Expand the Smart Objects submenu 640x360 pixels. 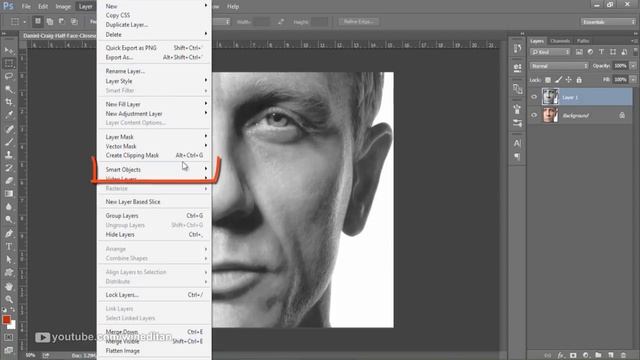click(x=155, y=169)
